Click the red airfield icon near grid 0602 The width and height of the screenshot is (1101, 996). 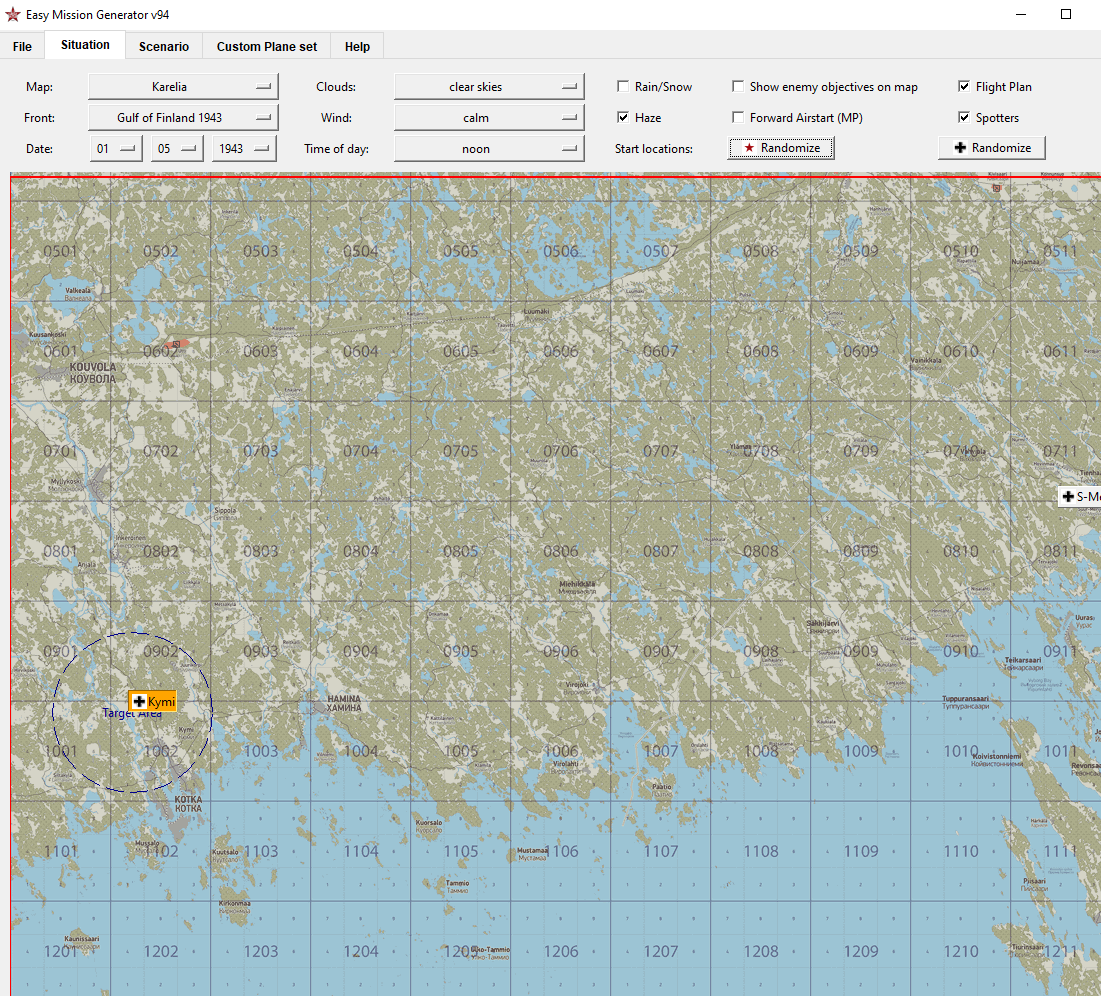click(x=177, y=344)
